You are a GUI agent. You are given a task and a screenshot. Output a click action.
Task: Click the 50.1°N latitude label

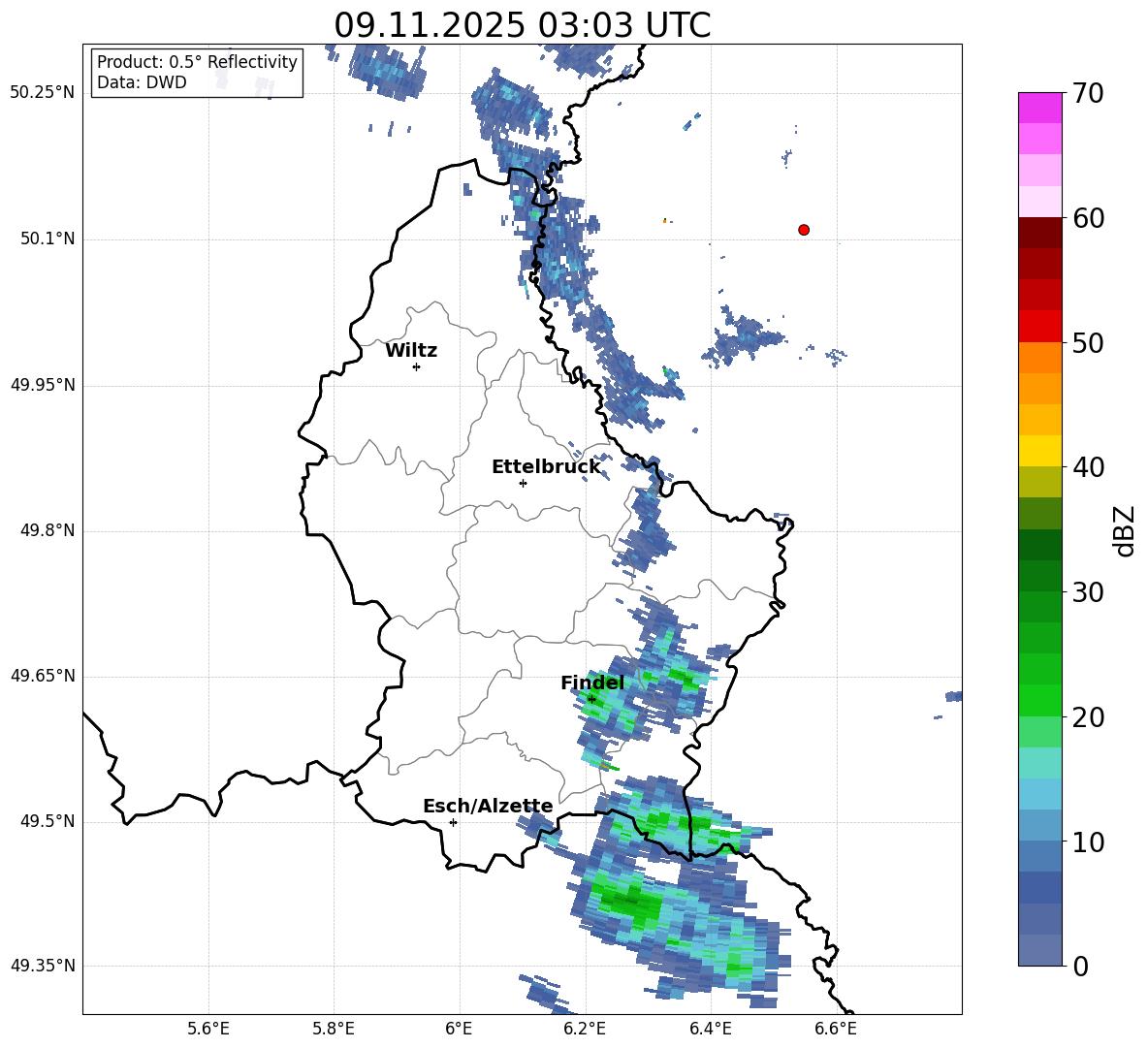pyautogui.click(x=48, y=238)
